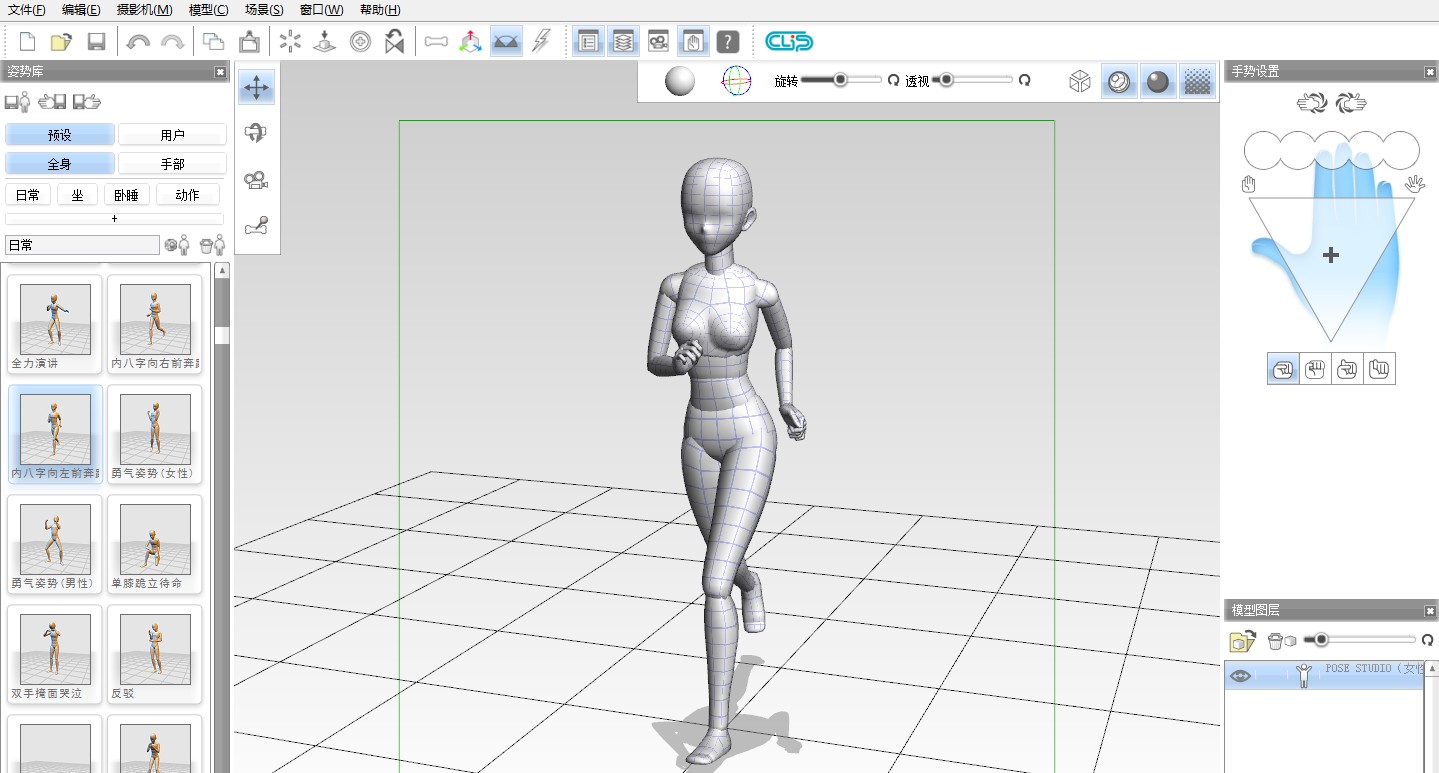Toggle the grid floor display button
The height and width of the screenshot is (773, 1439).
click(x=507, y=41)
